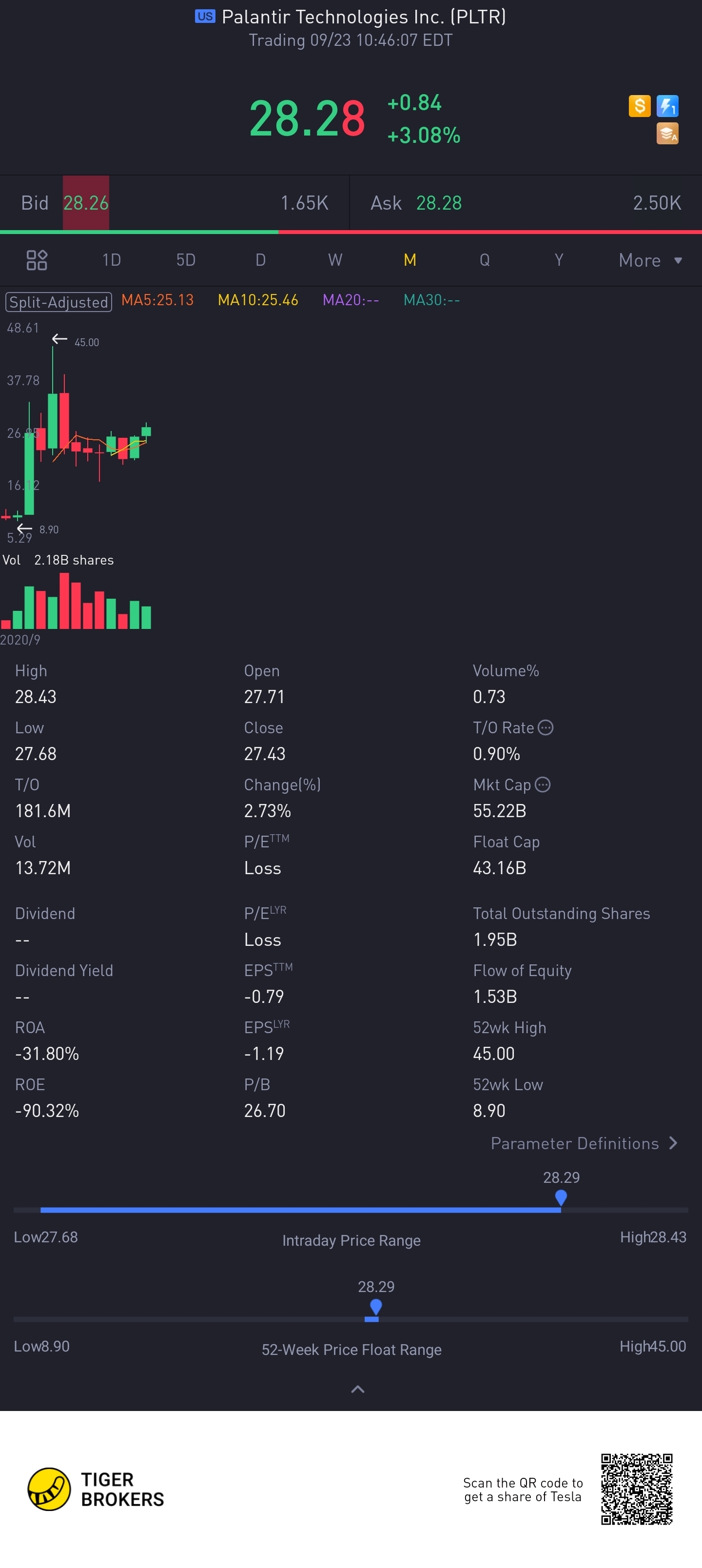Image resolution: width=702 pixels, height=1568 pixels.
Task: Switch chart to 1D timeframe
Action: (x=112, y=260)
